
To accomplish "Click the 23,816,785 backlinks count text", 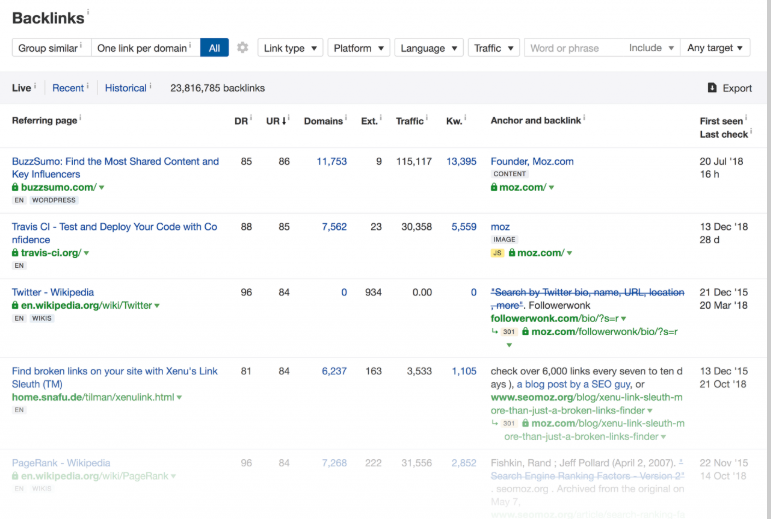I will point(218,88).
